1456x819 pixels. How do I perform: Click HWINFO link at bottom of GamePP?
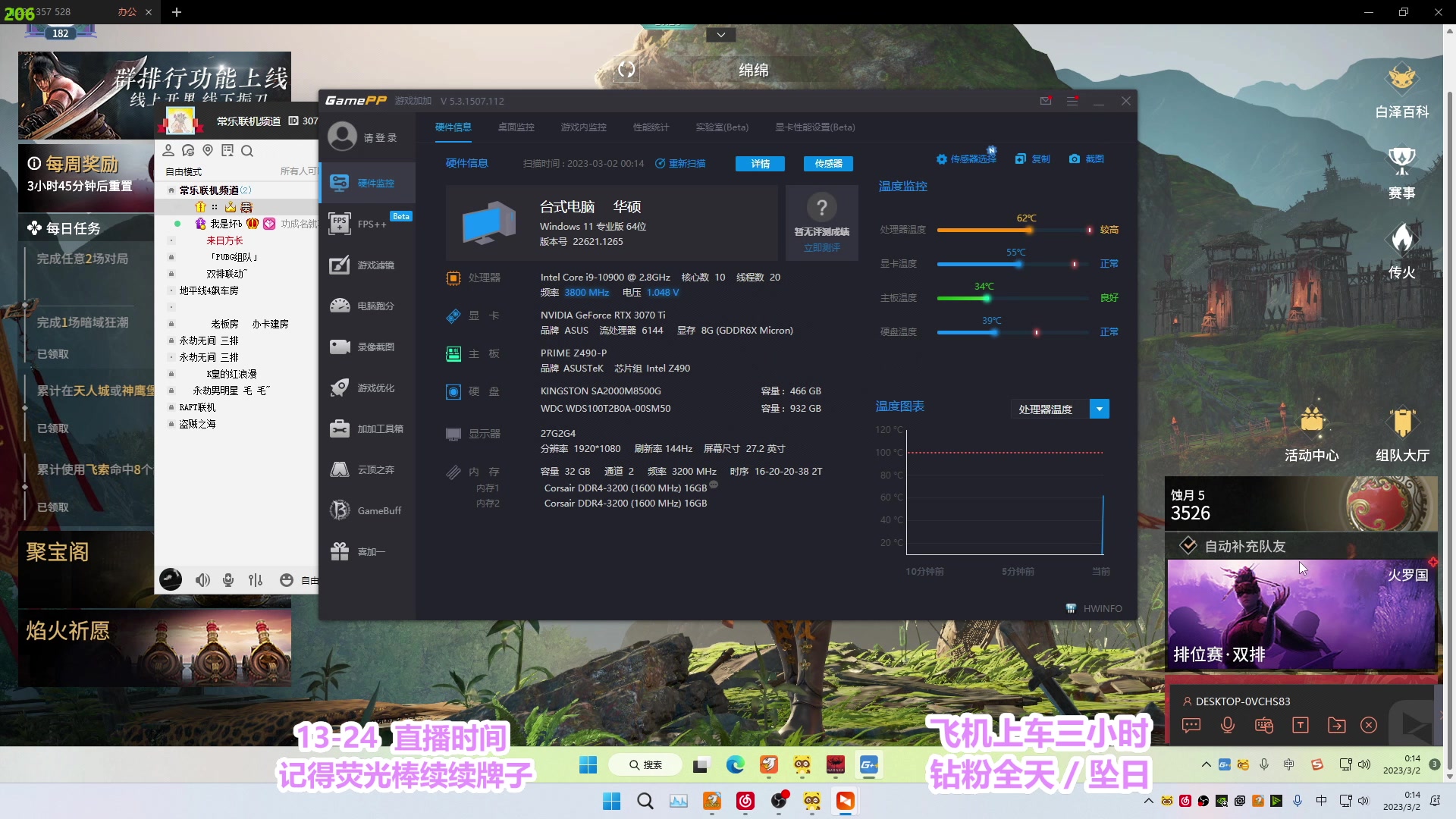point(1094,608)
